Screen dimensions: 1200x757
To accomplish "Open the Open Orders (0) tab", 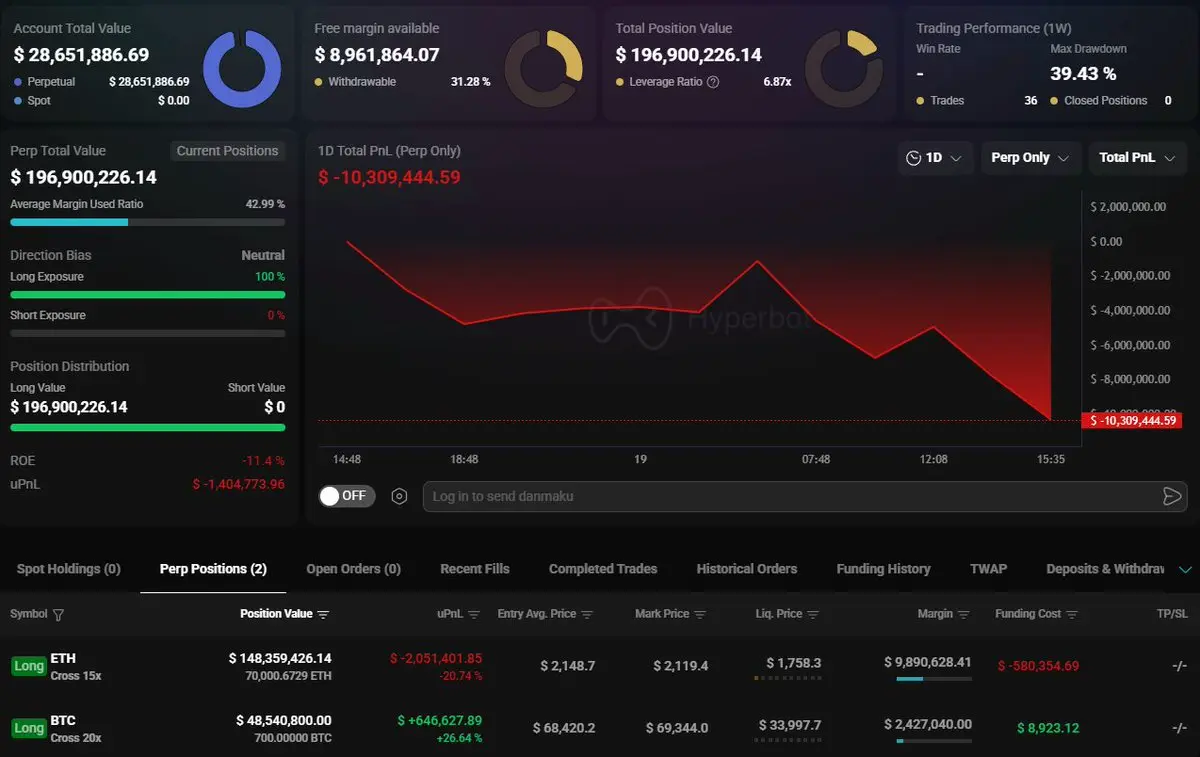I will (x=353, y=569).
